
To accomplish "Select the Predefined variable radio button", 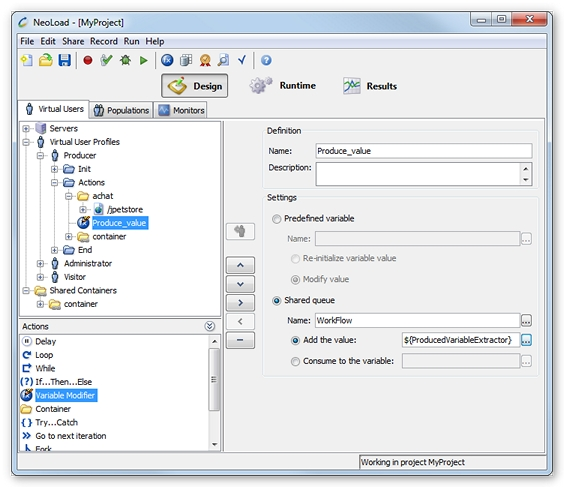I will coord(276,219).
